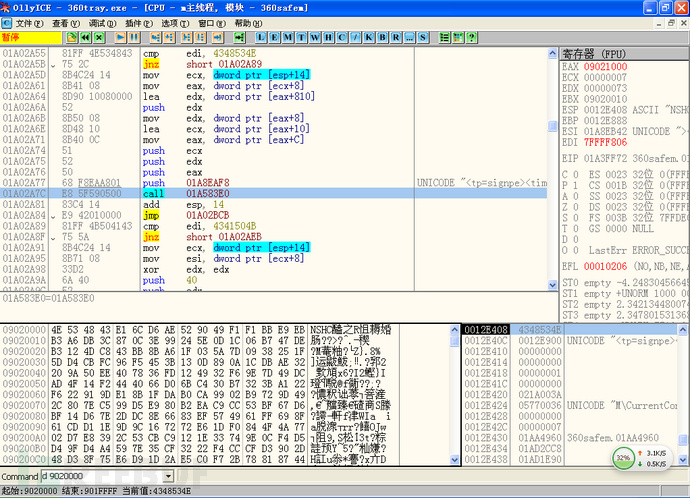Viewport: 690px width, 498px height.
Task: Open Breakpoints window with the B button
Action: tap(382, 37)
